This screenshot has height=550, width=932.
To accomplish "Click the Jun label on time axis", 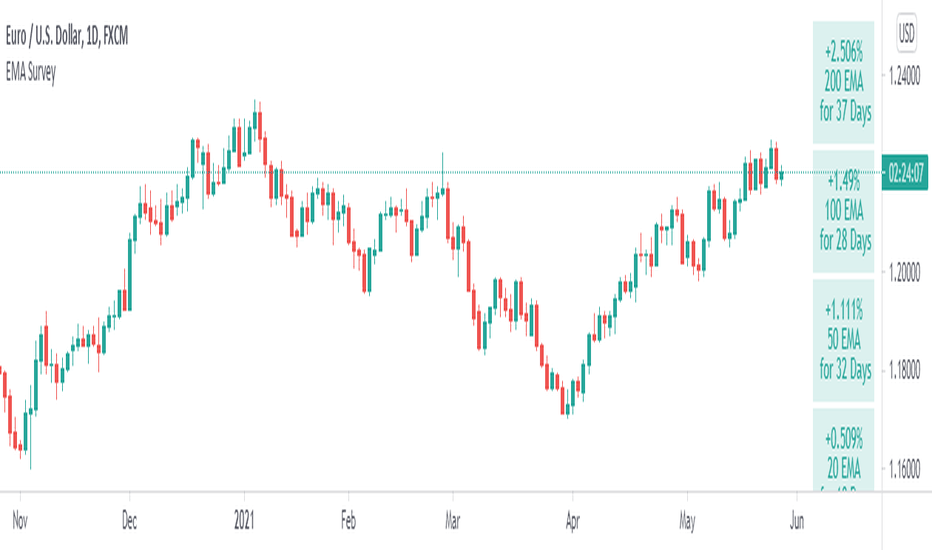I will (797, 521).
